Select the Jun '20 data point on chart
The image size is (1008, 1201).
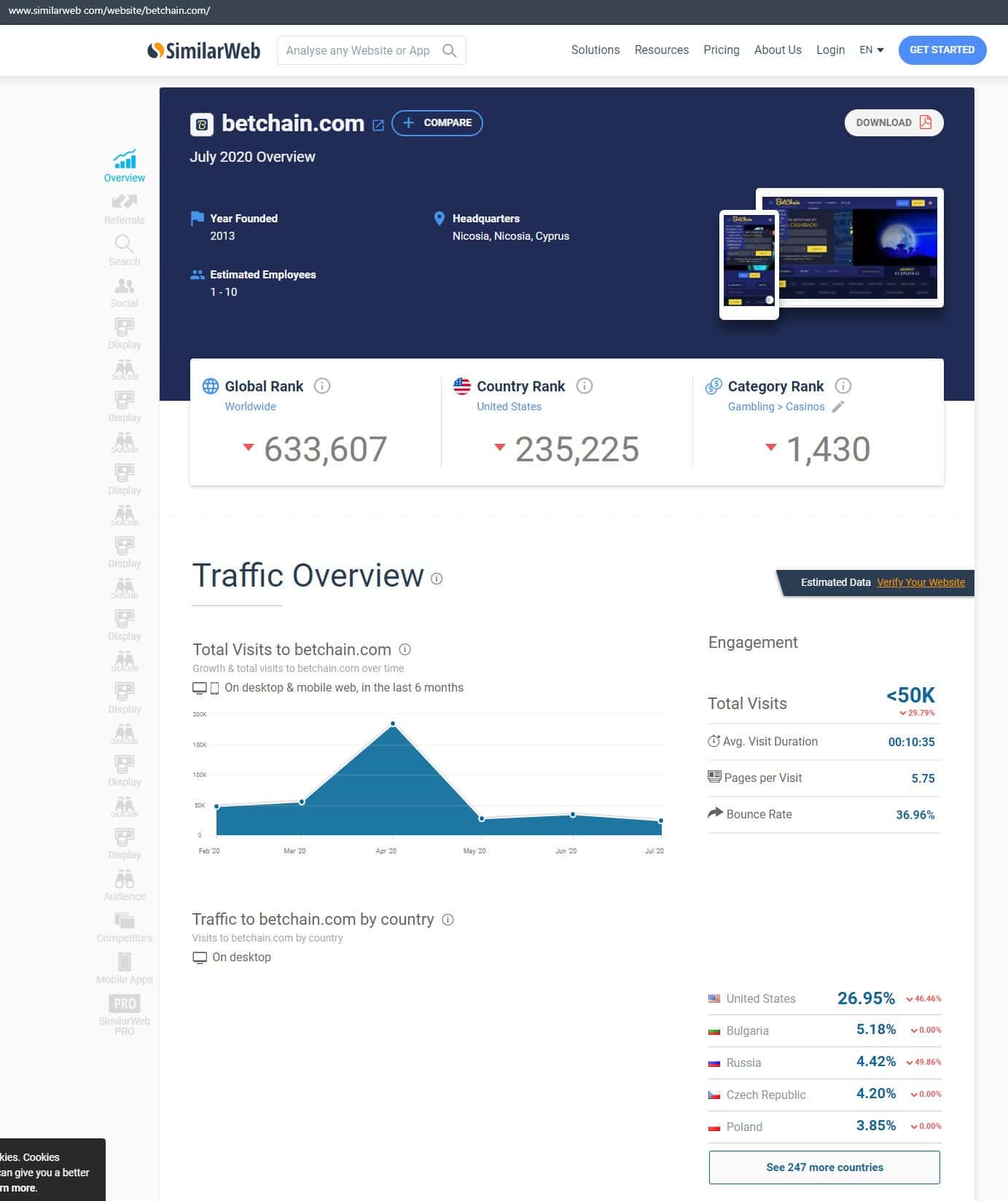[x=573, y=814]
